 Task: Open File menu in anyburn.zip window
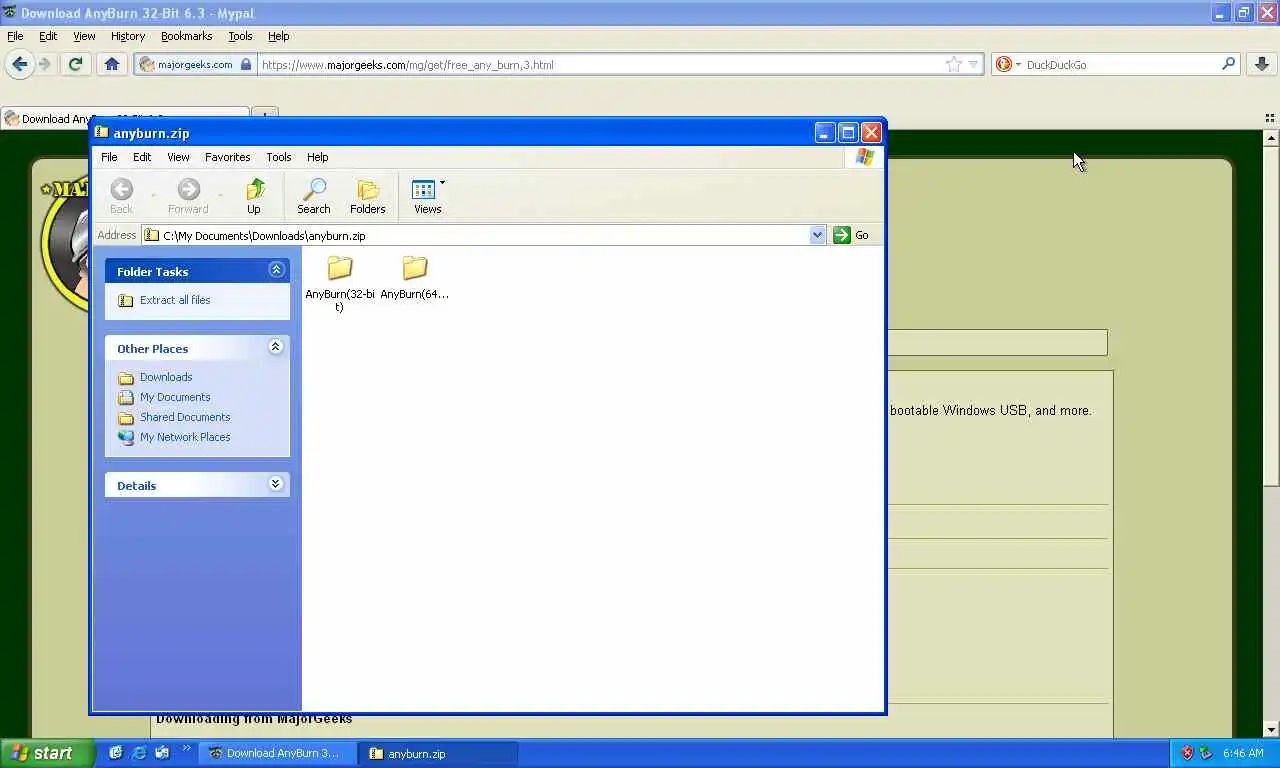pos(109,157)
